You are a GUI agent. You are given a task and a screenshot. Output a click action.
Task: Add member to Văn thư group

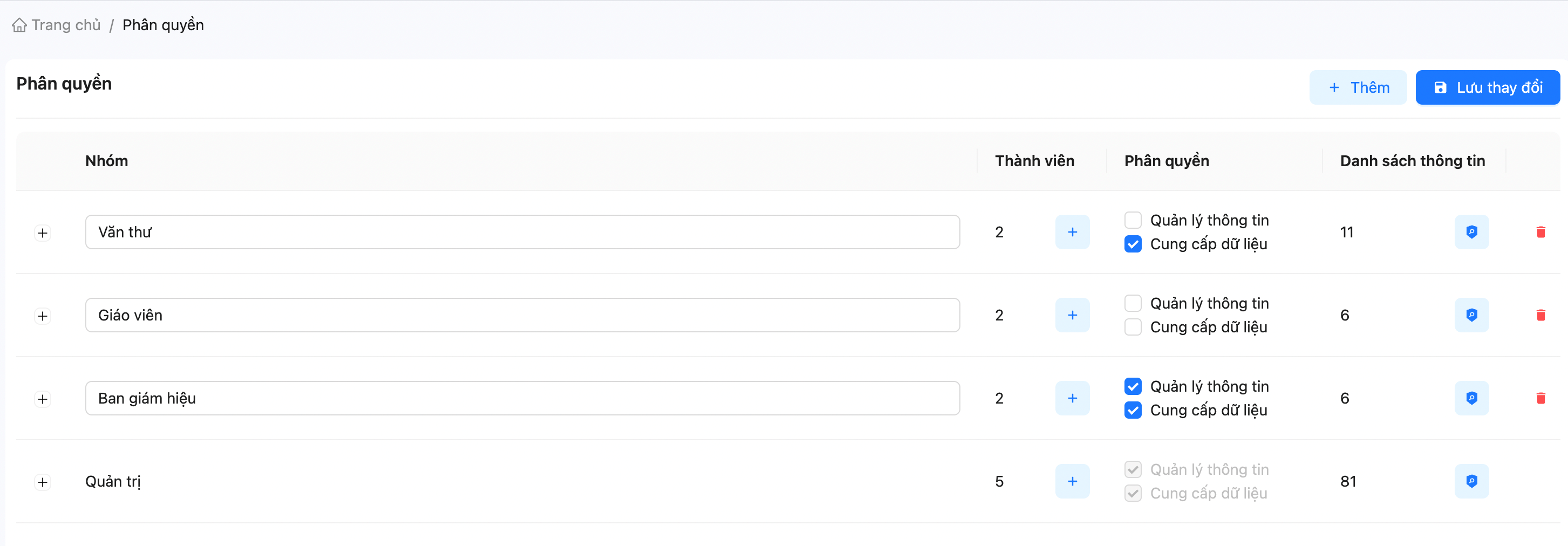(1072, 232)
